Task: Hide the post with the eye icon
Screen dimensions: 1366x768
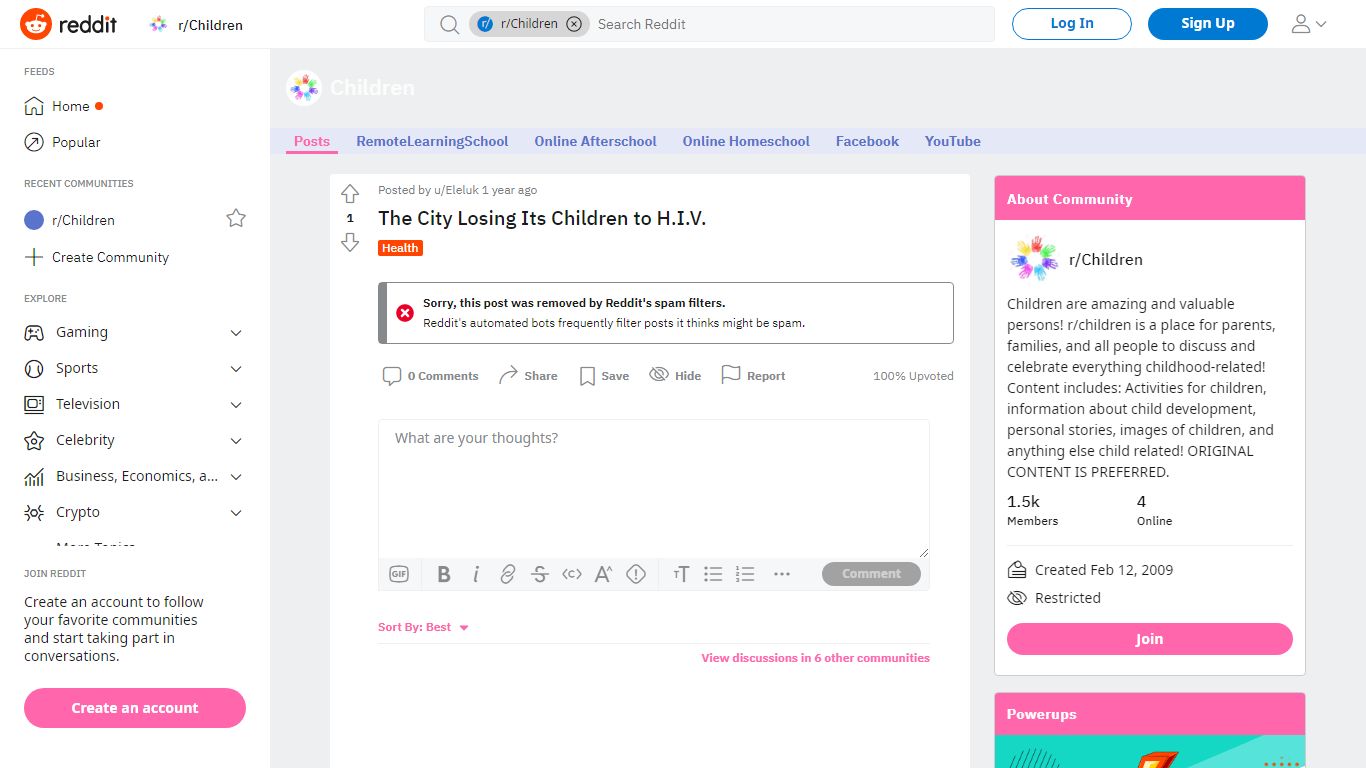Action: [x=659, y=375]
